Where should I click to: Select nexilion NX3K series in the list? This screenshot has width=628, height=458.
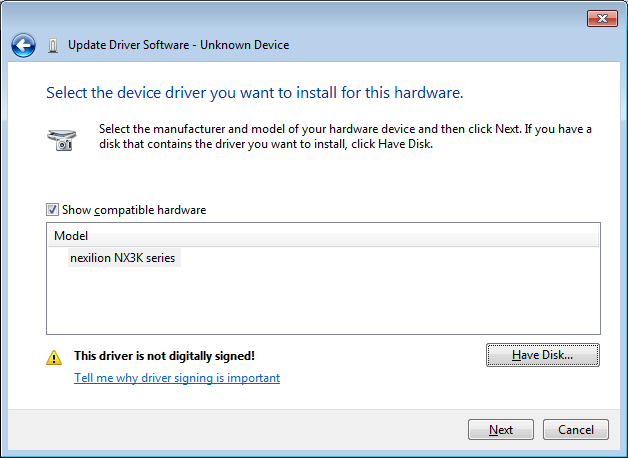click(122, 258)
